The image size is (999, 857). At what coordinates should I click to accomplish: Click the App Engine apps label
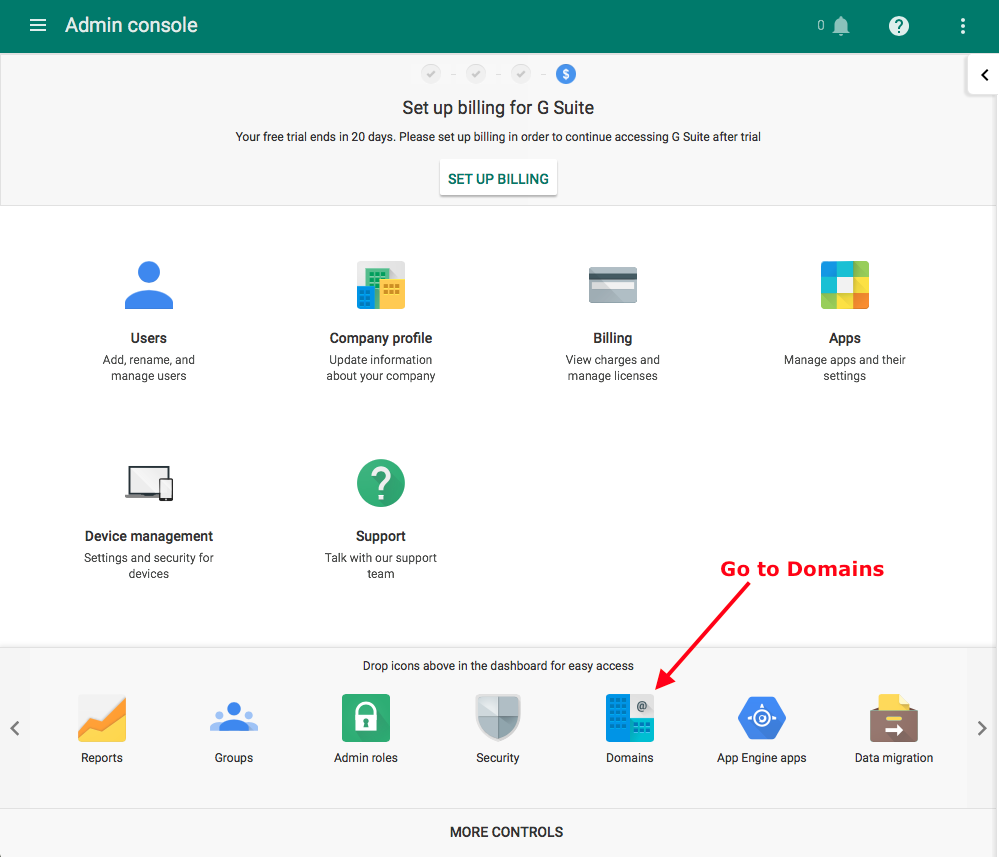point(762,758)
